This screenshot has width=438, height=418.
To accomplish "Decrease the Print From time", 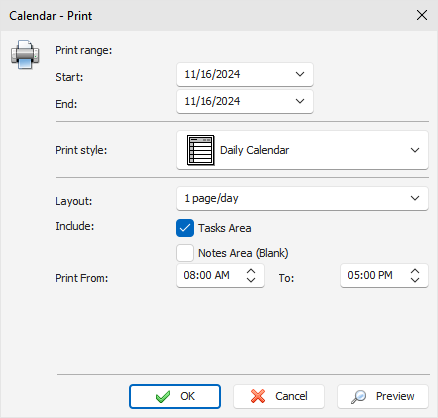I will tap(251, 279).
